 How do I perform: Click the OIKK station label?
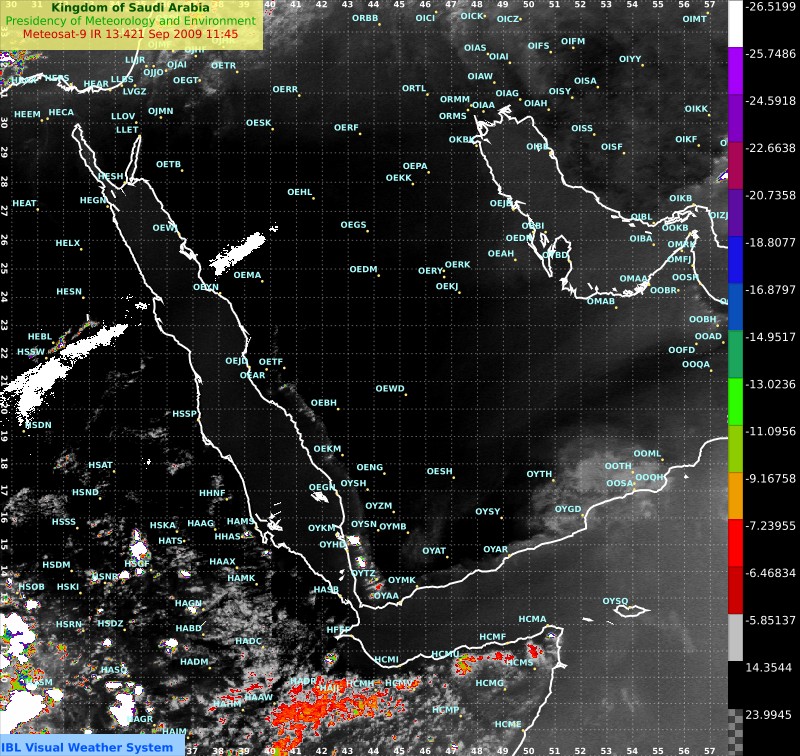point(696,109)
